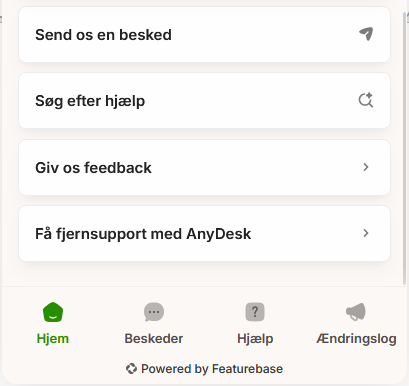Click the magnifier search icon
Screen dimensions: 409x386
click(366, 100)
